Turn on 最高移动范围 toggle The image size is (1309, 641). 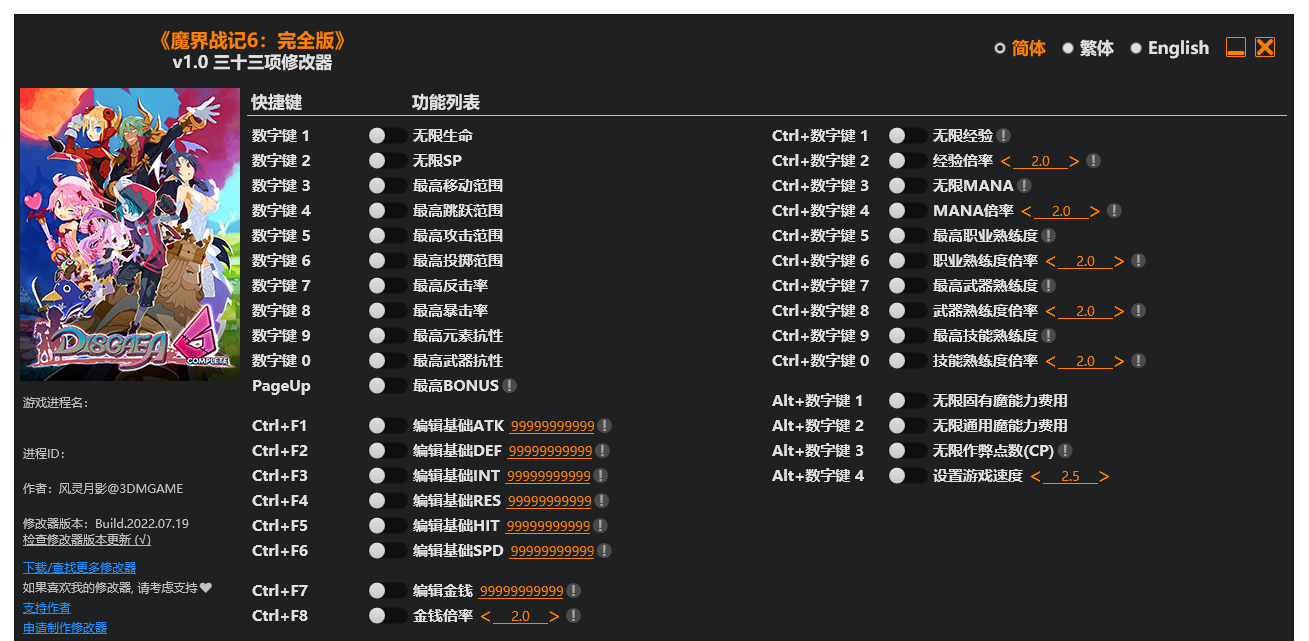click(387, 186)
